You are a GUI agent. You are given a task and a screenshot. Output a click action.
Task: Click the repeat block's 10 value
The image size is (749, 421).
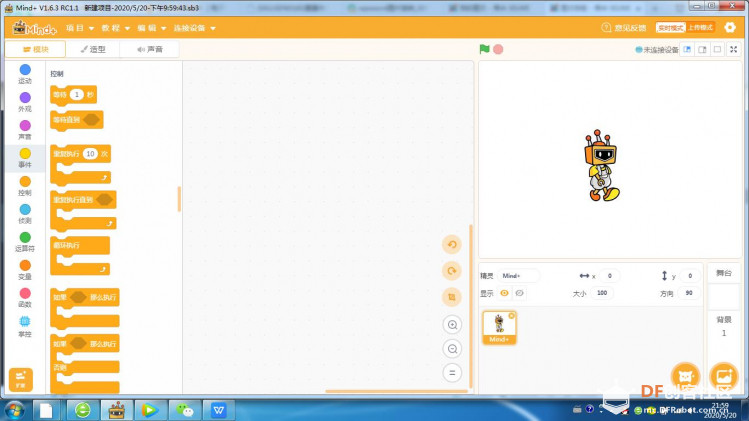click(90, 154)
